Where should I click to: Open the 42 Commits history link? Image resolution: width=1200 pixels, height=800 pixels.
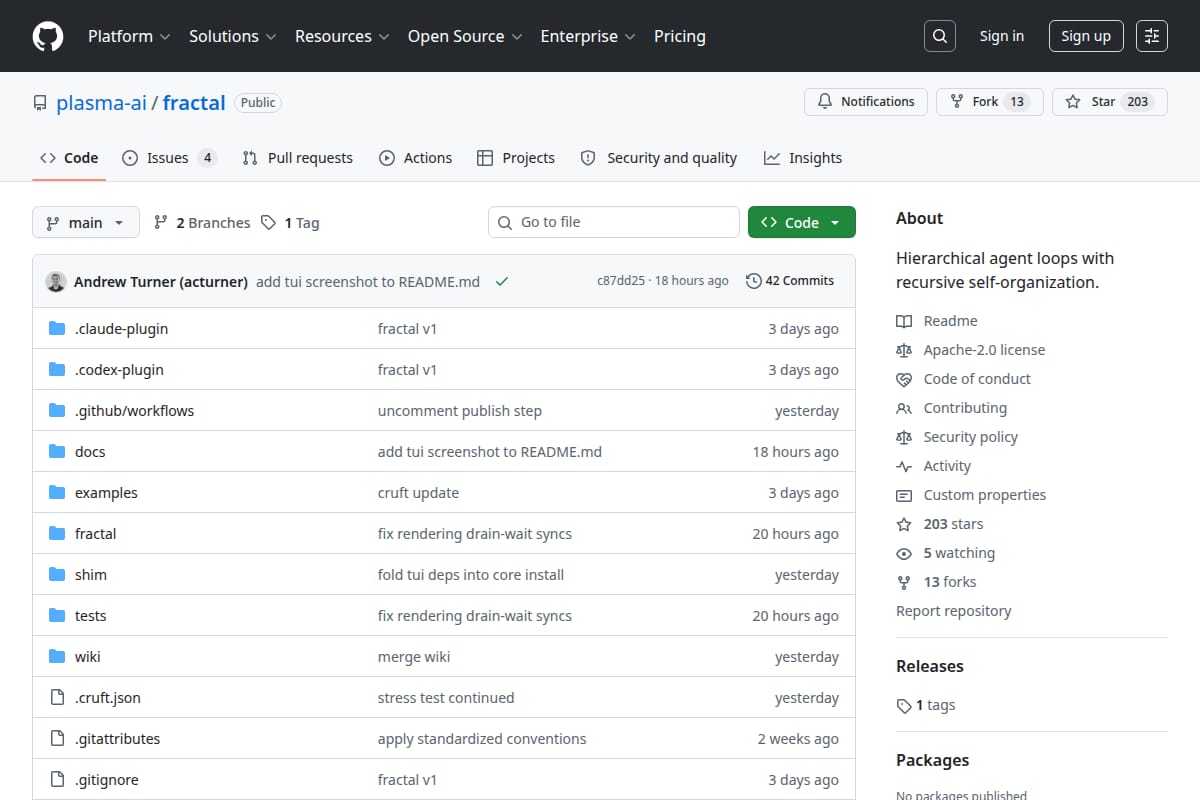coord(790,281)
